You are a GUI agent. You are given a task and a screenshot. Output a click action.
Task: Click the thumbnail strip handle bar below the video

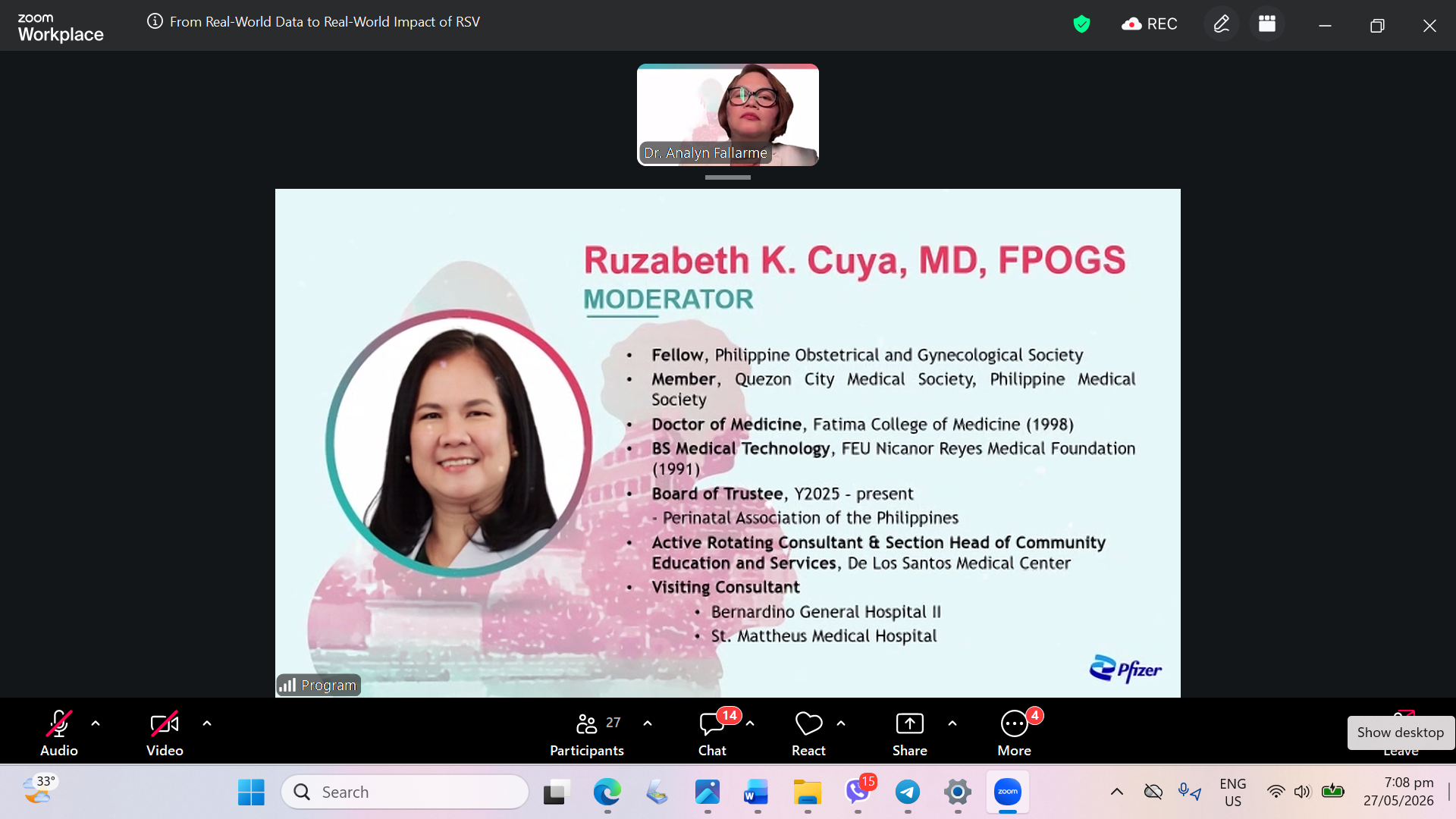click(x=728, y=177)
